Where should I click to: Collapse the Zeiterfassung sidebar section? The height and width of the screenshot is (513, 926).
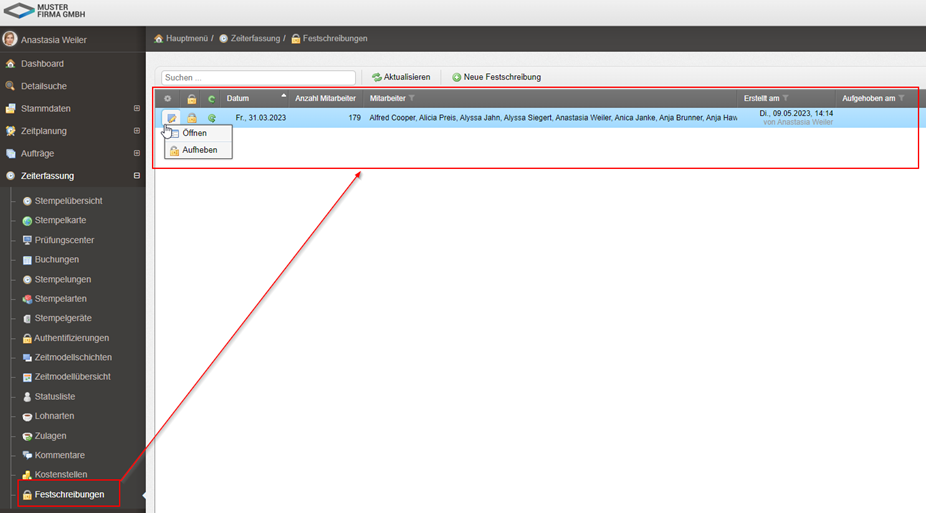pyautogui.click(x=137, y=176)
